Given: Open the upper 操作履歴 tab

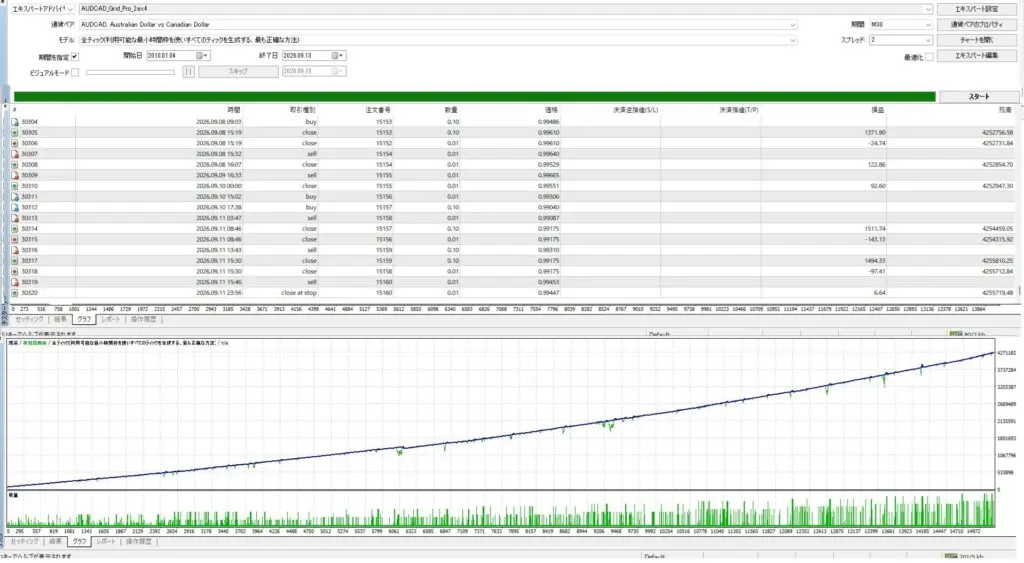Looking at the screenshot, I should (144, 319).
